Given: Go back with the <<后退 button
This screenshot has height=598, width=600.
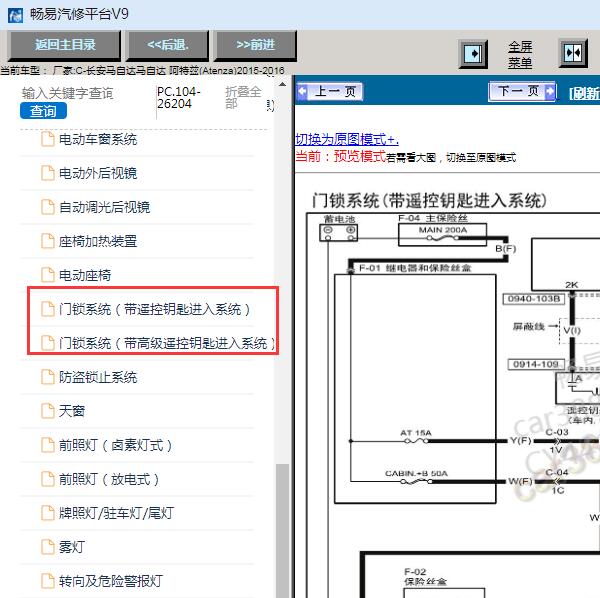Looking at the screenshot, I should click(x=168, y=45).
